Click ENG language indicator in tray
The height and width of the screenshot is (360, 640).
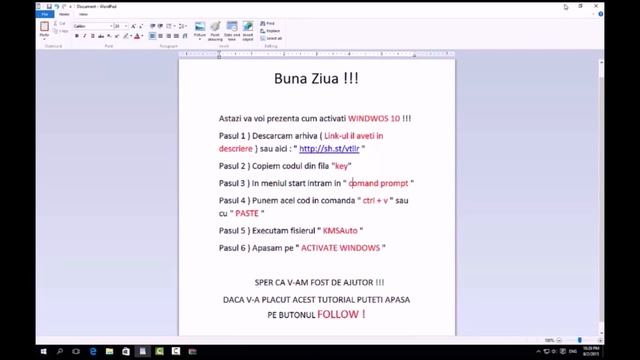573,351
